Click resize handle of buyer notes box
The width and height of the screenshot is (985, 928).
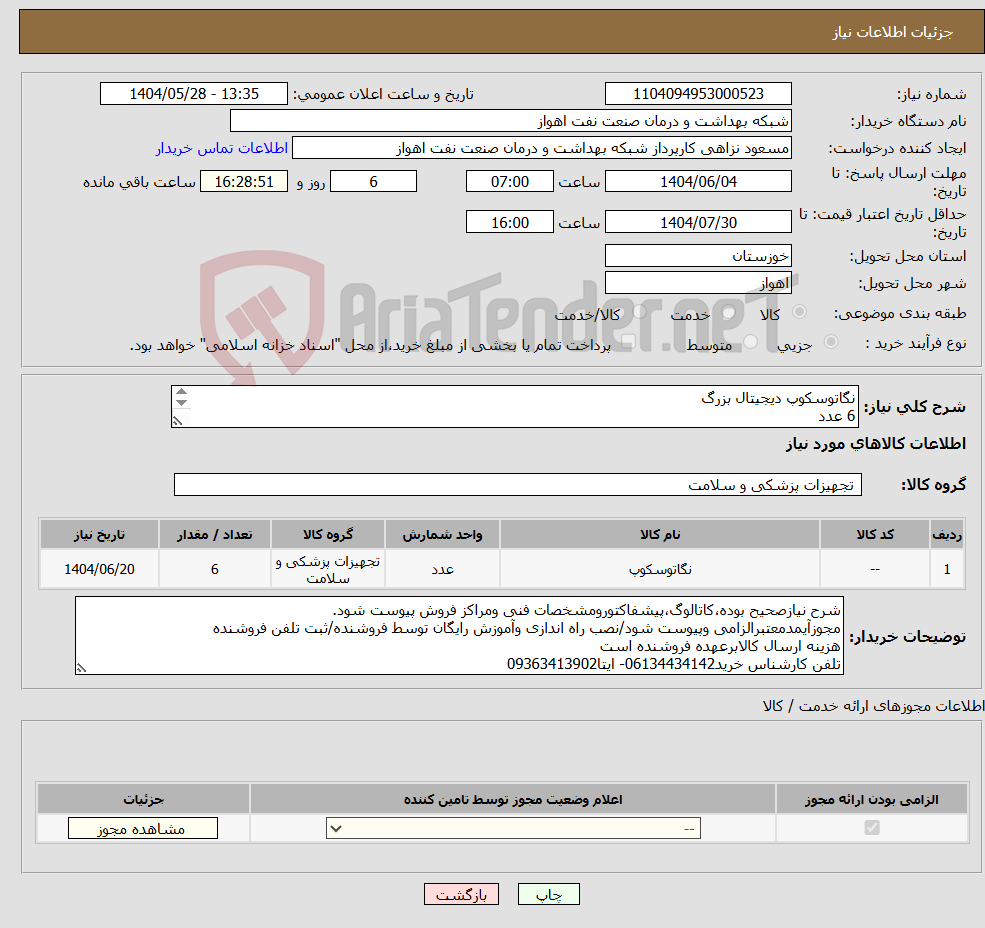pyautogui.click(x=81, y=669)
